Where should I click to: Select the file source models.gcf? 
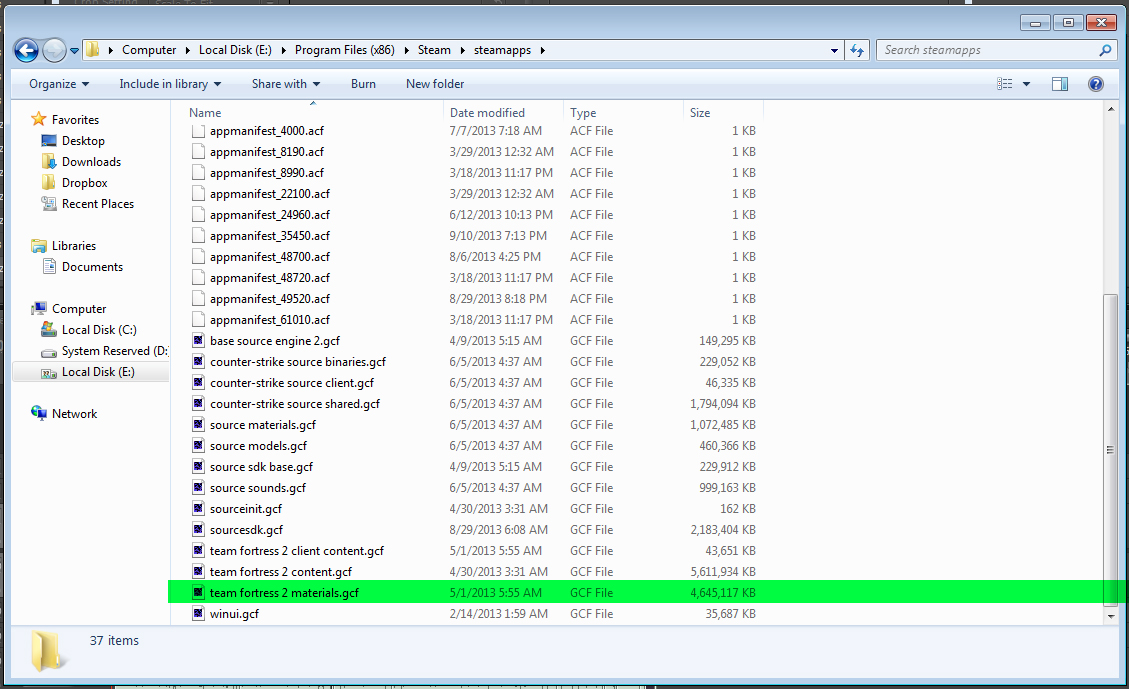coord(258,446)
